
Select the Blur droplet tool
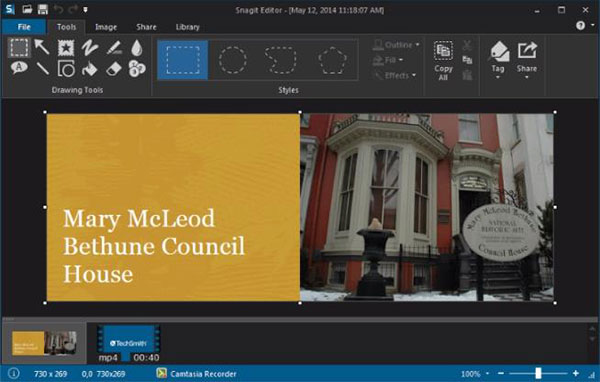click(137, 48)
